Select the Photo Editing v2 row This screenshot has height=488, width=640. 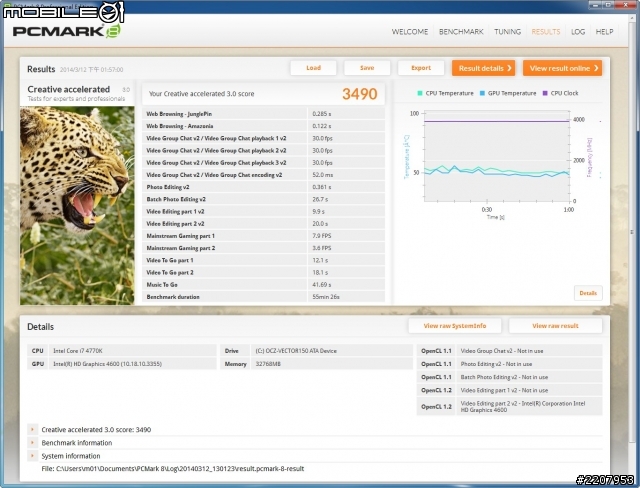pos(263,187)
